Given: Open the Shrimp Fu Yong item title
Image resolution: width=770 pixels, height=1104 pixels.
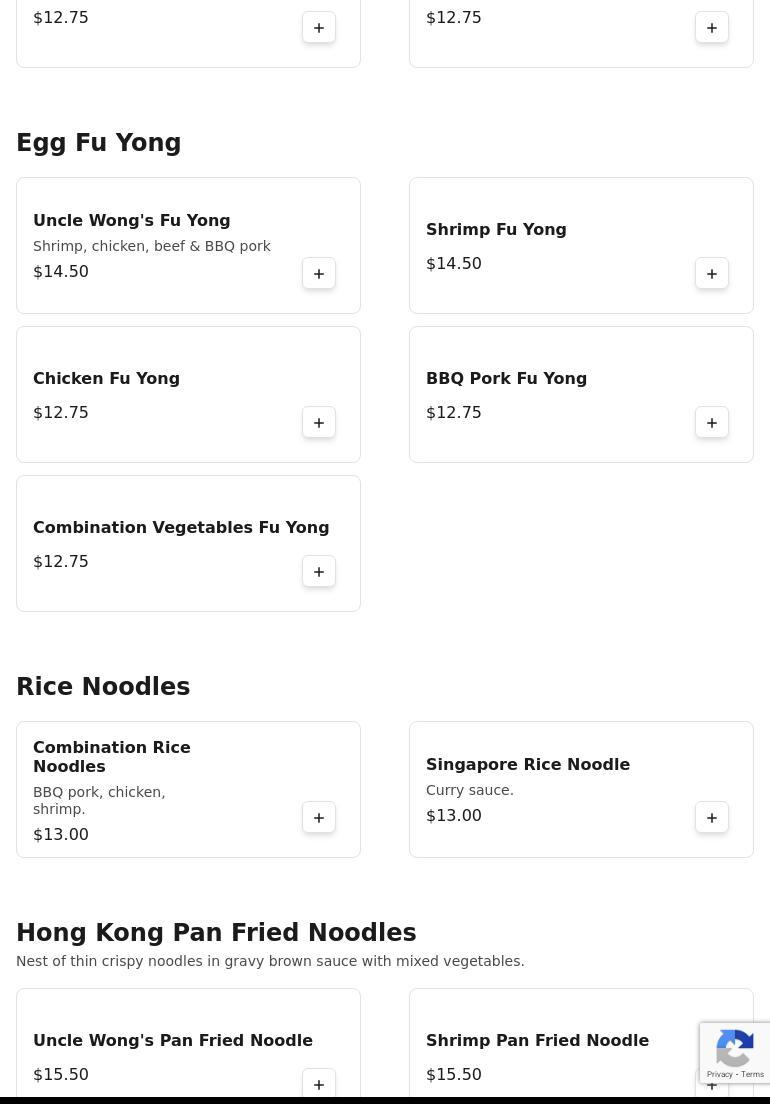Looking at the screenshot, I should click(x=496, y=230).
